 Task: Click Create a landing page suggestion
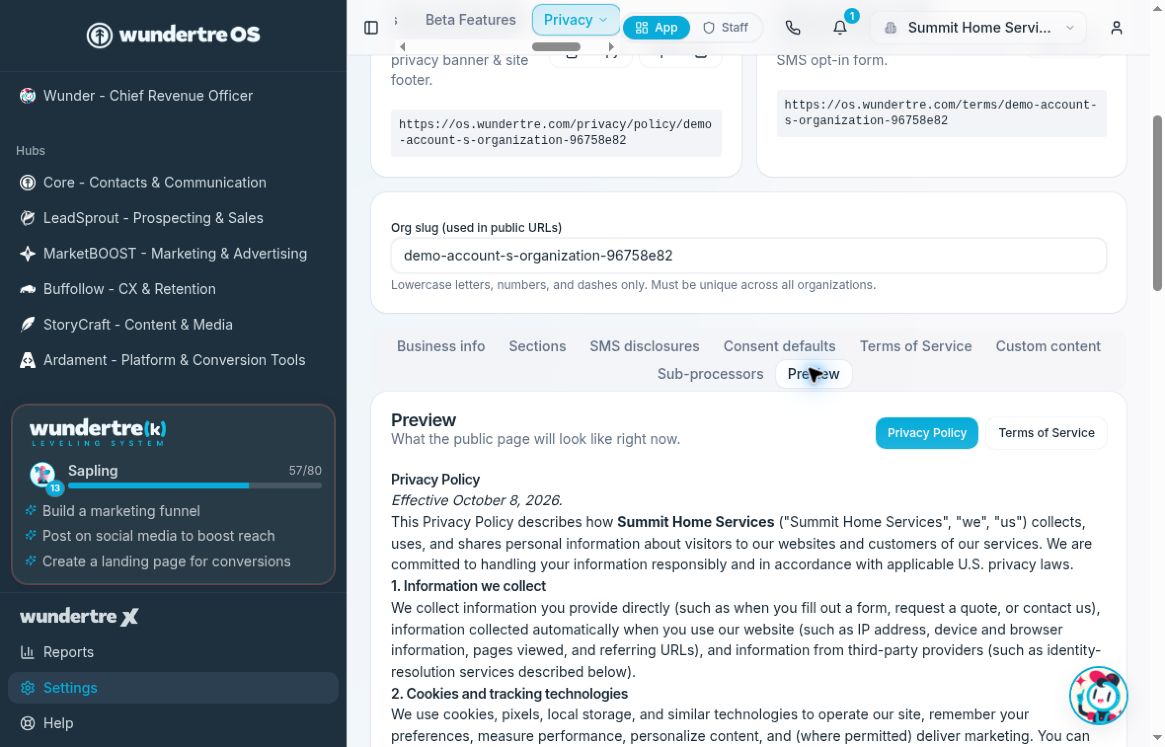[166, 561]
